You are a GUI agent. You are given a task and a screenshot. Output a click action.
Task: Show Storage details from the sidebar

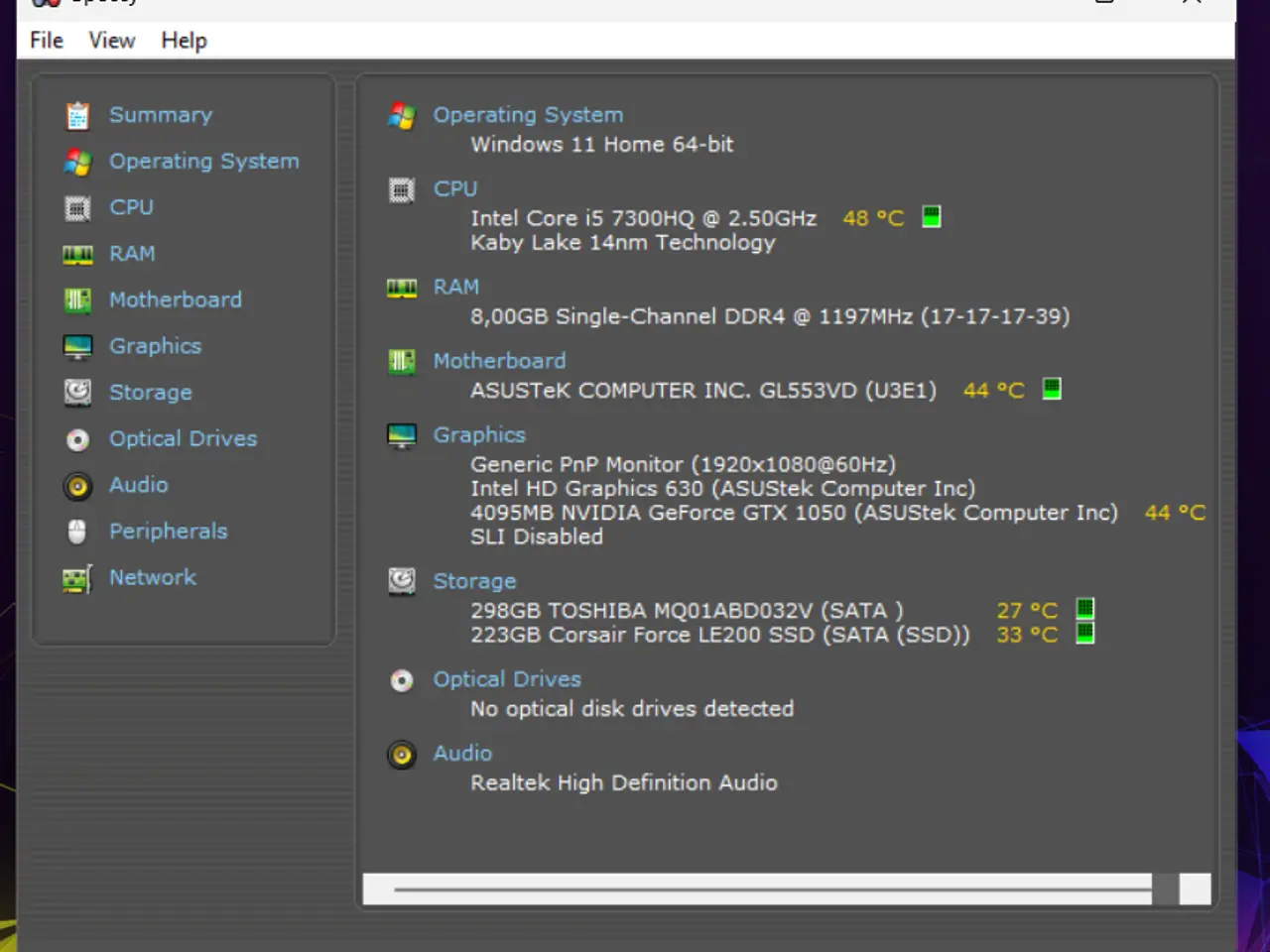tap(151, 393)
